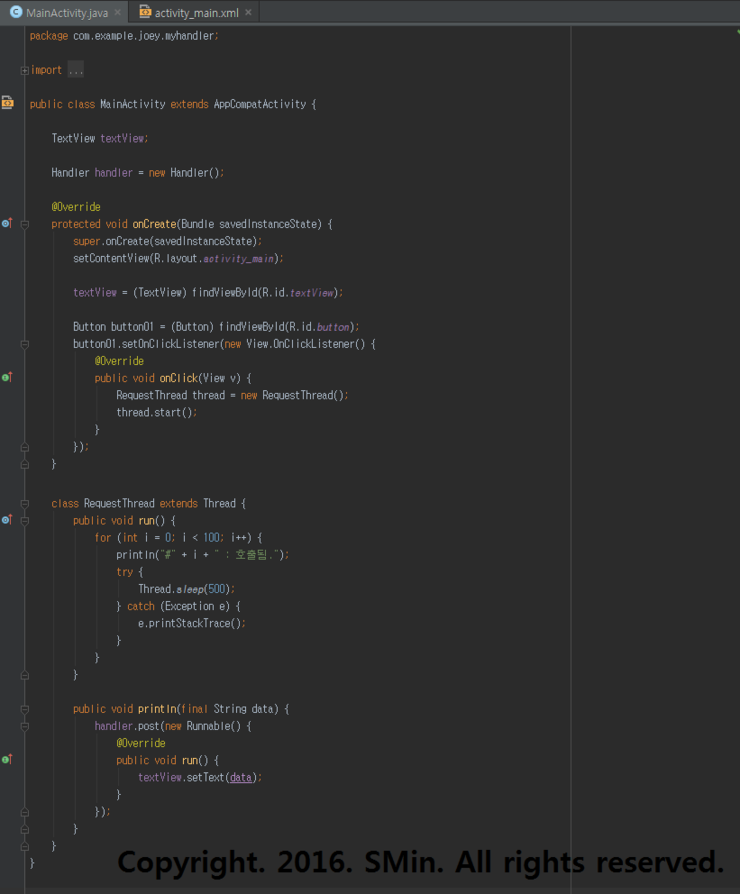Click 'new RequestThread()' constructor call
Viewport: 740px width, 894px height.
pos(292,395)
